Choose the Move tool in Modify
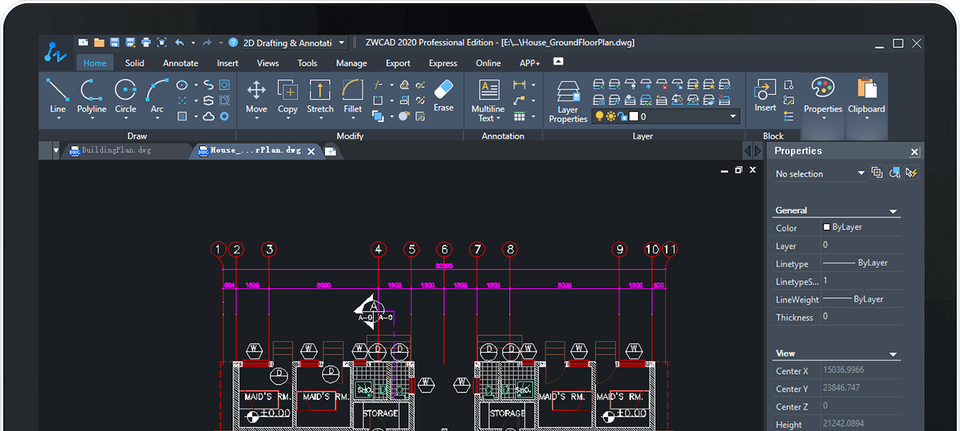The image size is (960, 431). point(256,96)
